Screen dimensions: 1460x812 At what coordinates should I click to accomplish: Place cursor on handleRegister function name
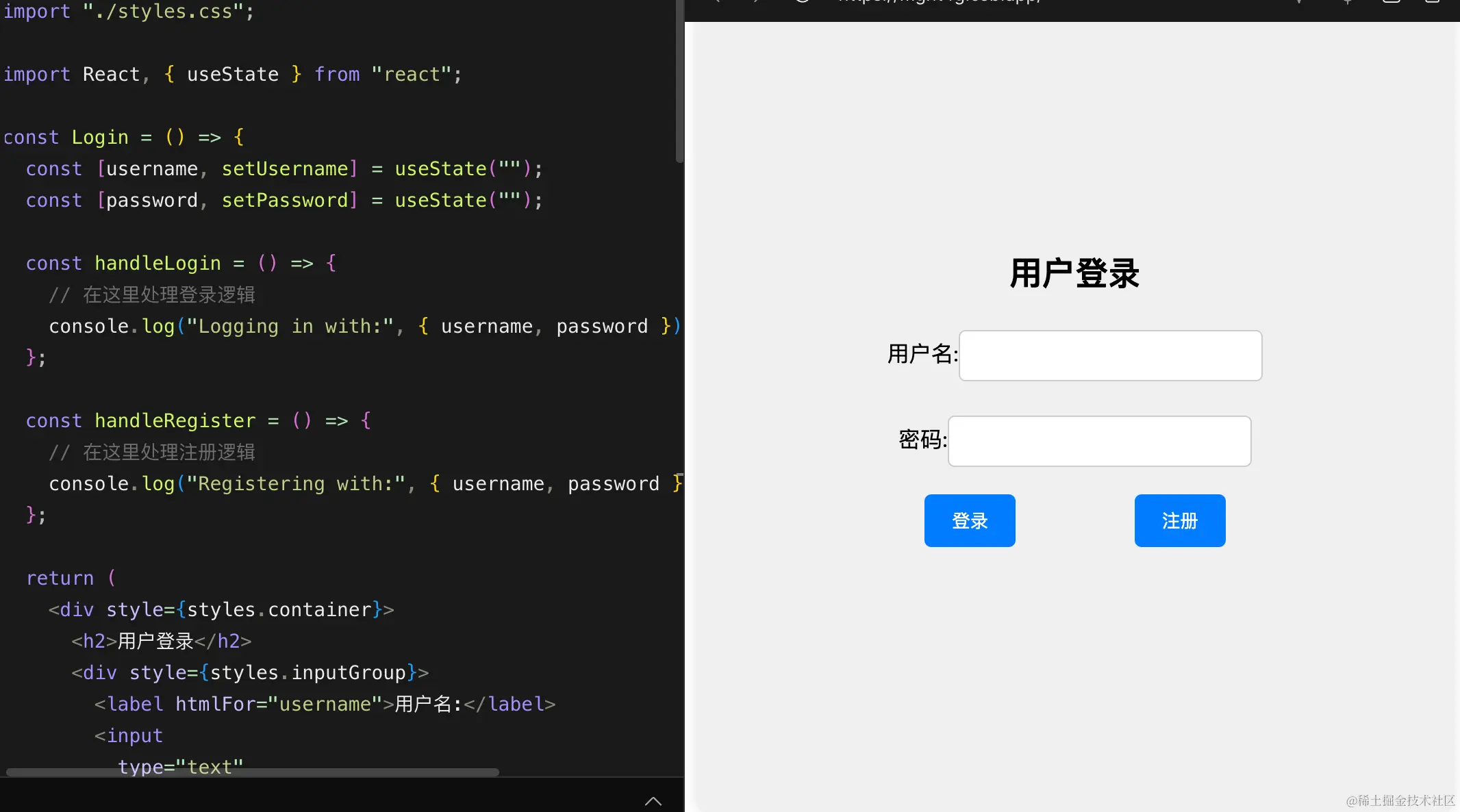tap(175, 420)
